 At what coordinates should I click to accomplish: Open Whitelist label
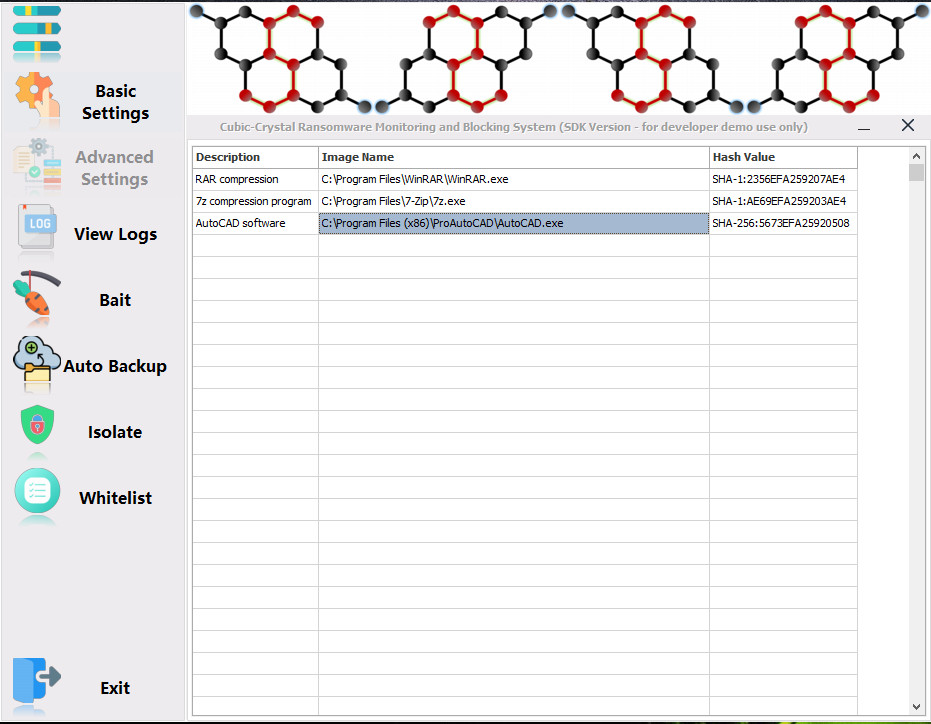click(x=116, y=498)
